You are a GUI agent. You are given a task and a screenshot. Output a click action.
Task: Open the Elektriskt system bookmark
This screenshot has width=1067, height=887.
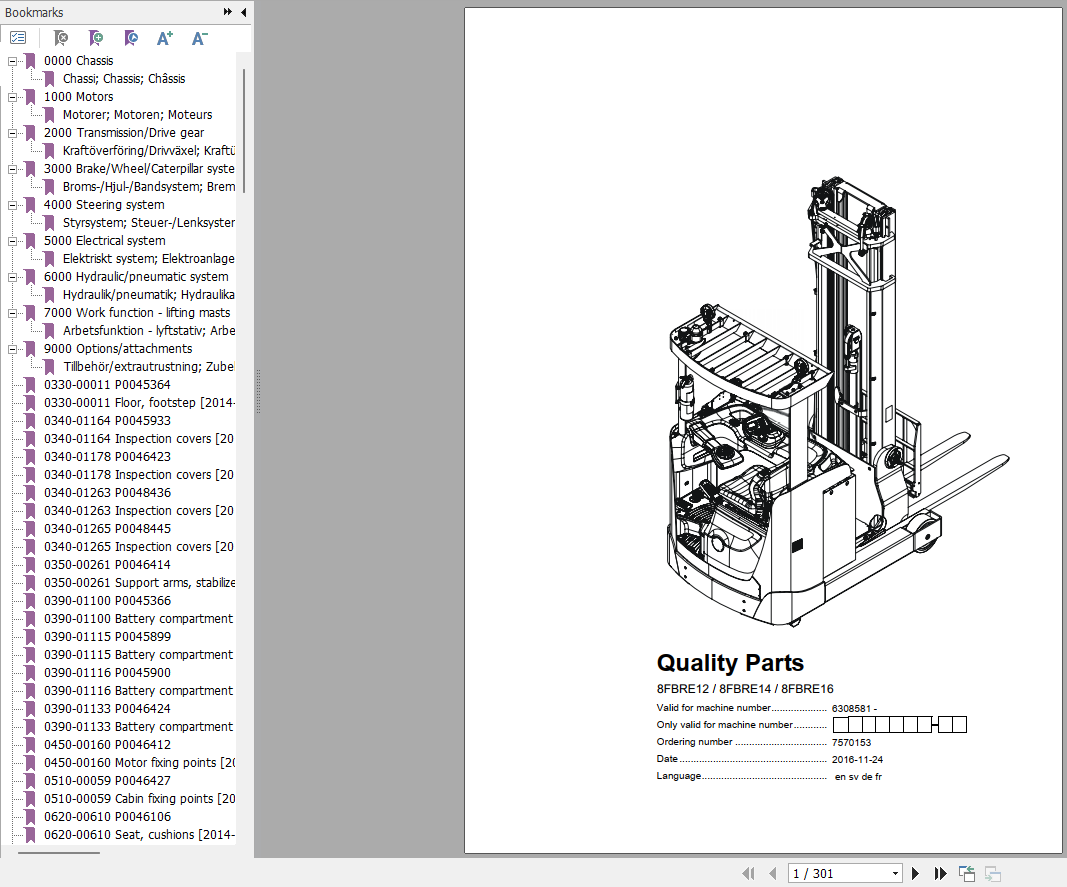[149, 259]
